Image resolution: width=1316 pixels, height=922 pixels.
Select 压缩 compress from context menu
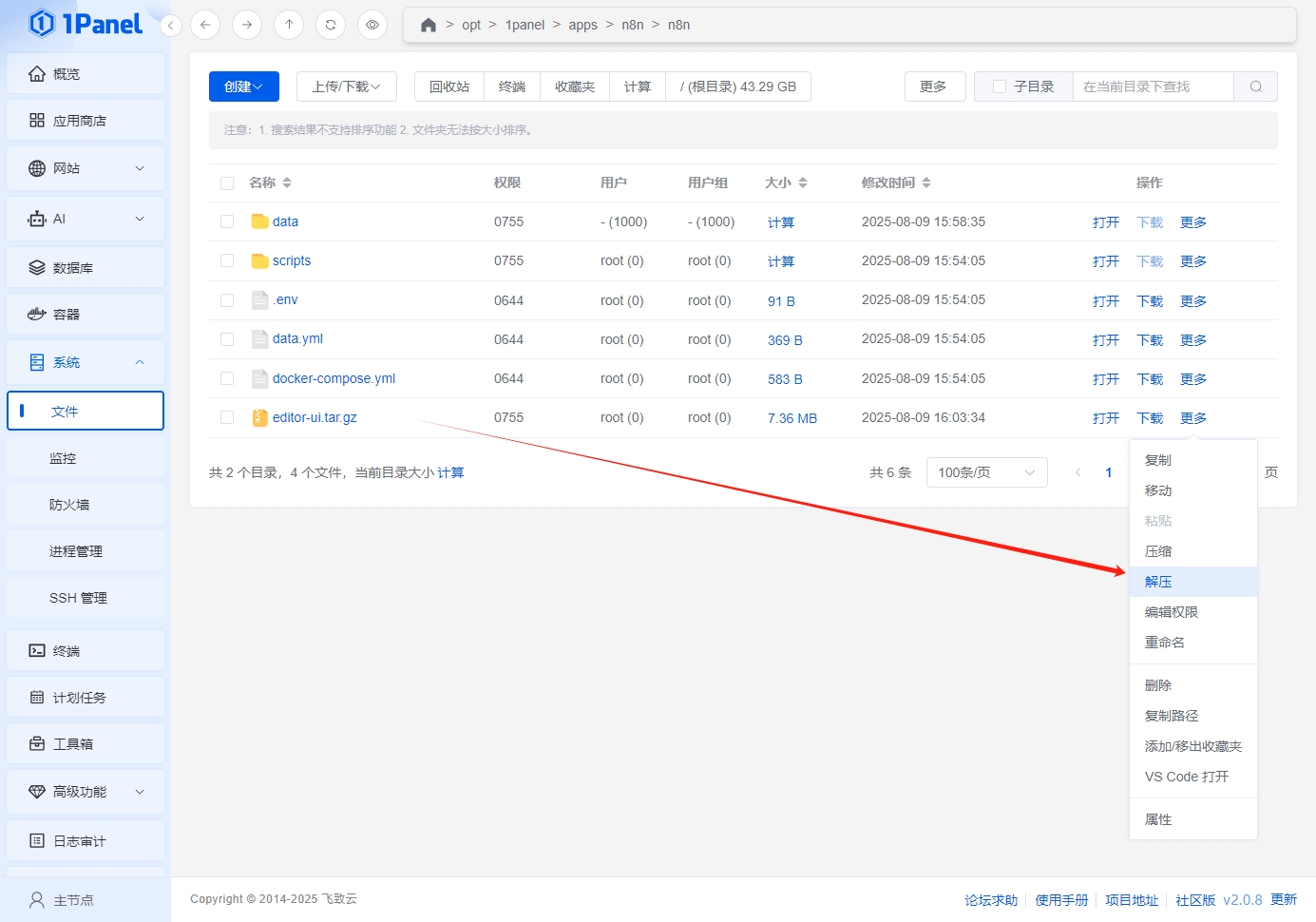(1193, 551)
